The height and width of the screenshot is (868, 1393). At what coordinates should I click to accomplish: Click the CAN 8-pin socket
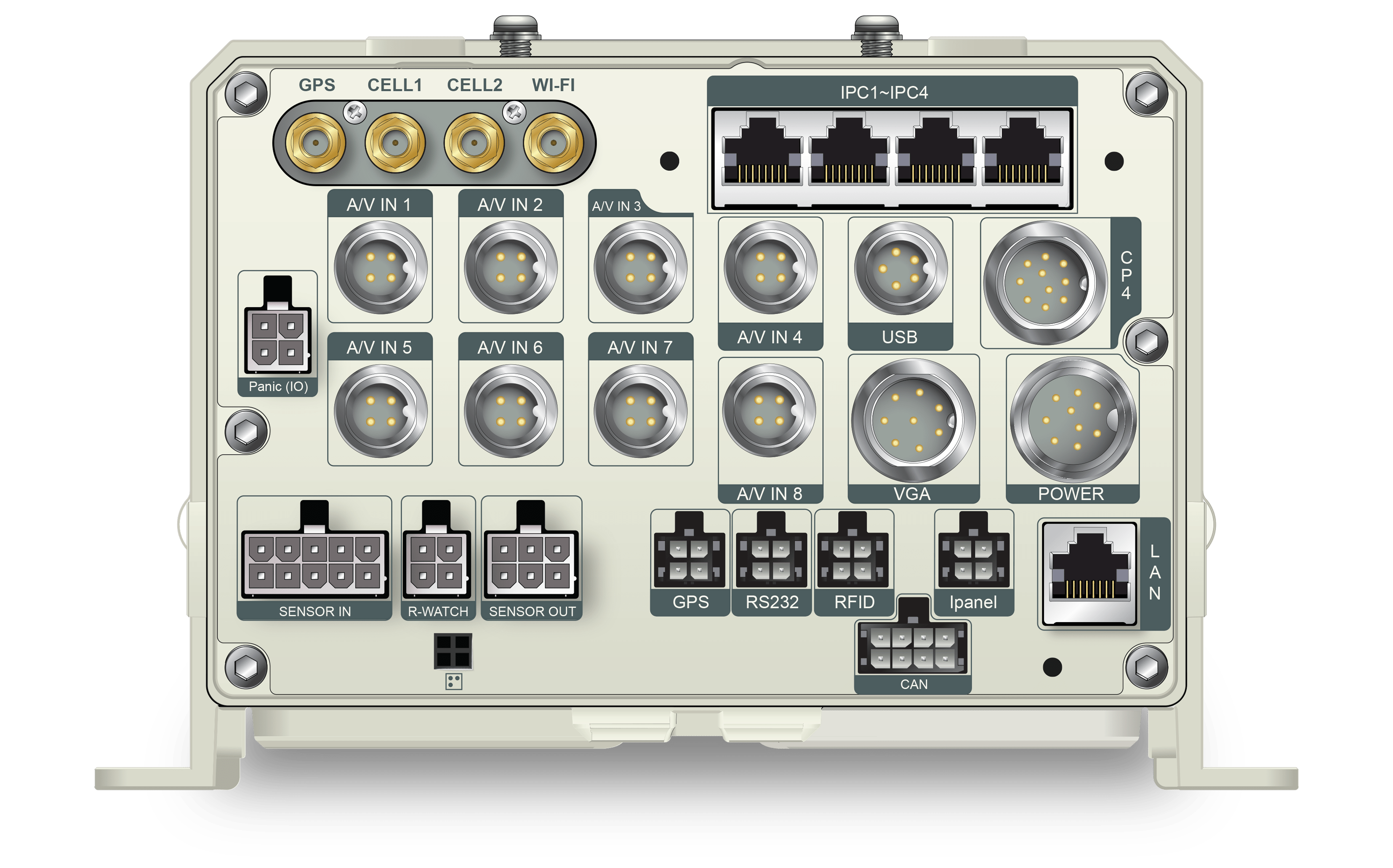[913, 636]
